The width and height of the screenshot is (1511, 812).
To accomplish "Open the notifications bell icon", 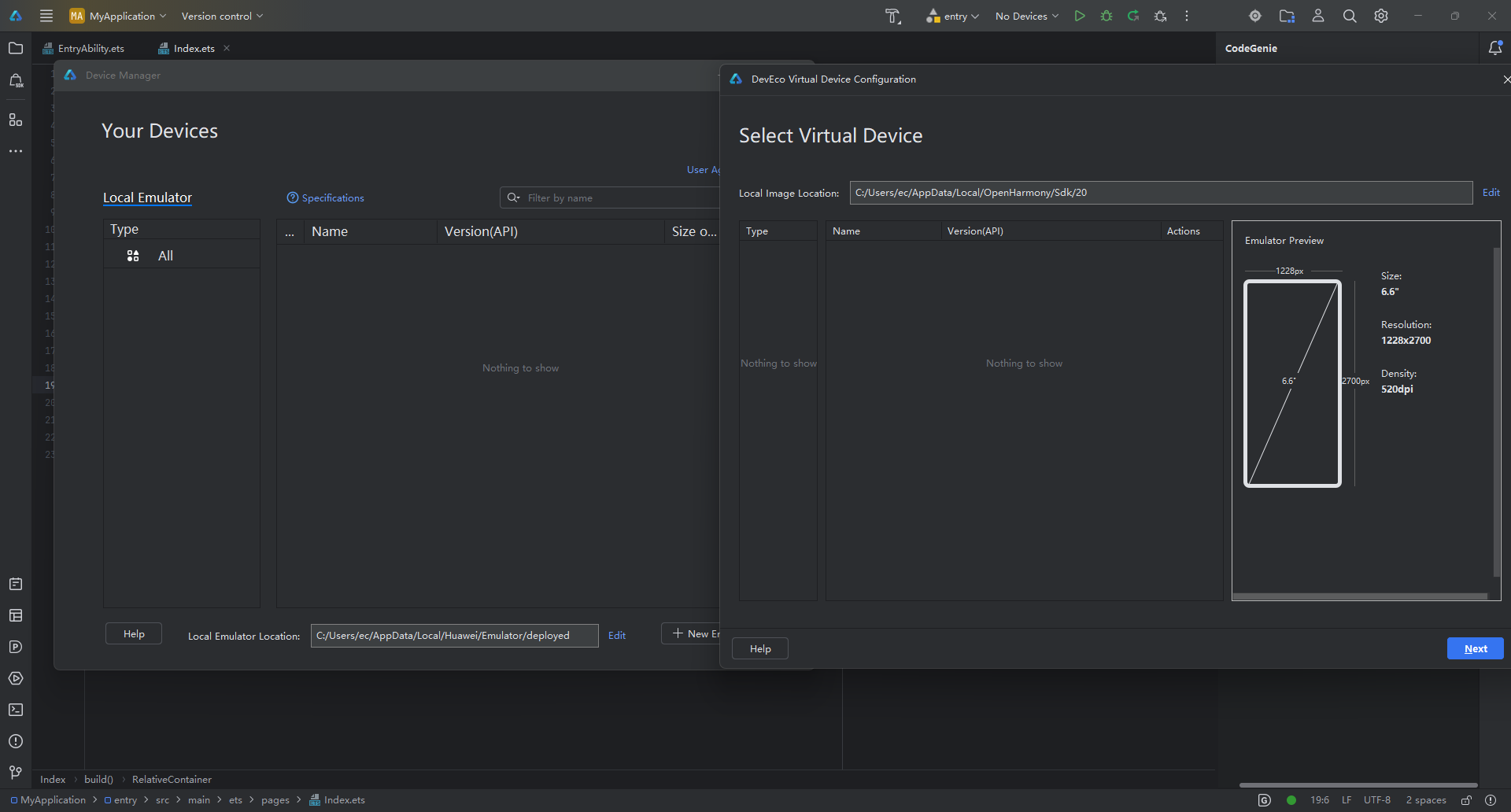I will [x=1495, y=48].
